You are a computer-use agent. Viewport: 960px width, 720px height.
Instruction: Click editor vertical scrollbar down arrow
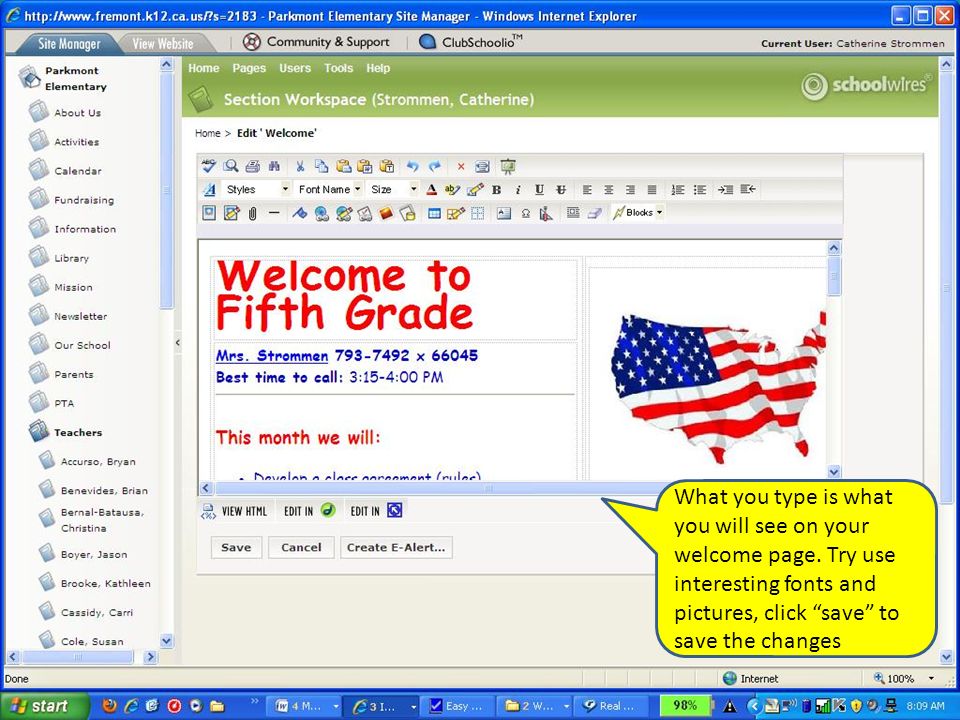click(x=833, y=471)
